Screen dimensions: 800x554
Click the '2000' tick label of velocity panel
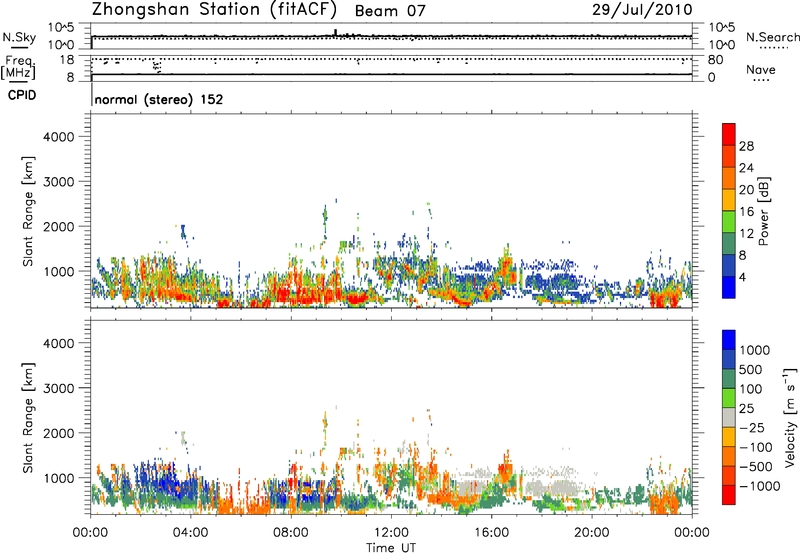pos(58,433)
